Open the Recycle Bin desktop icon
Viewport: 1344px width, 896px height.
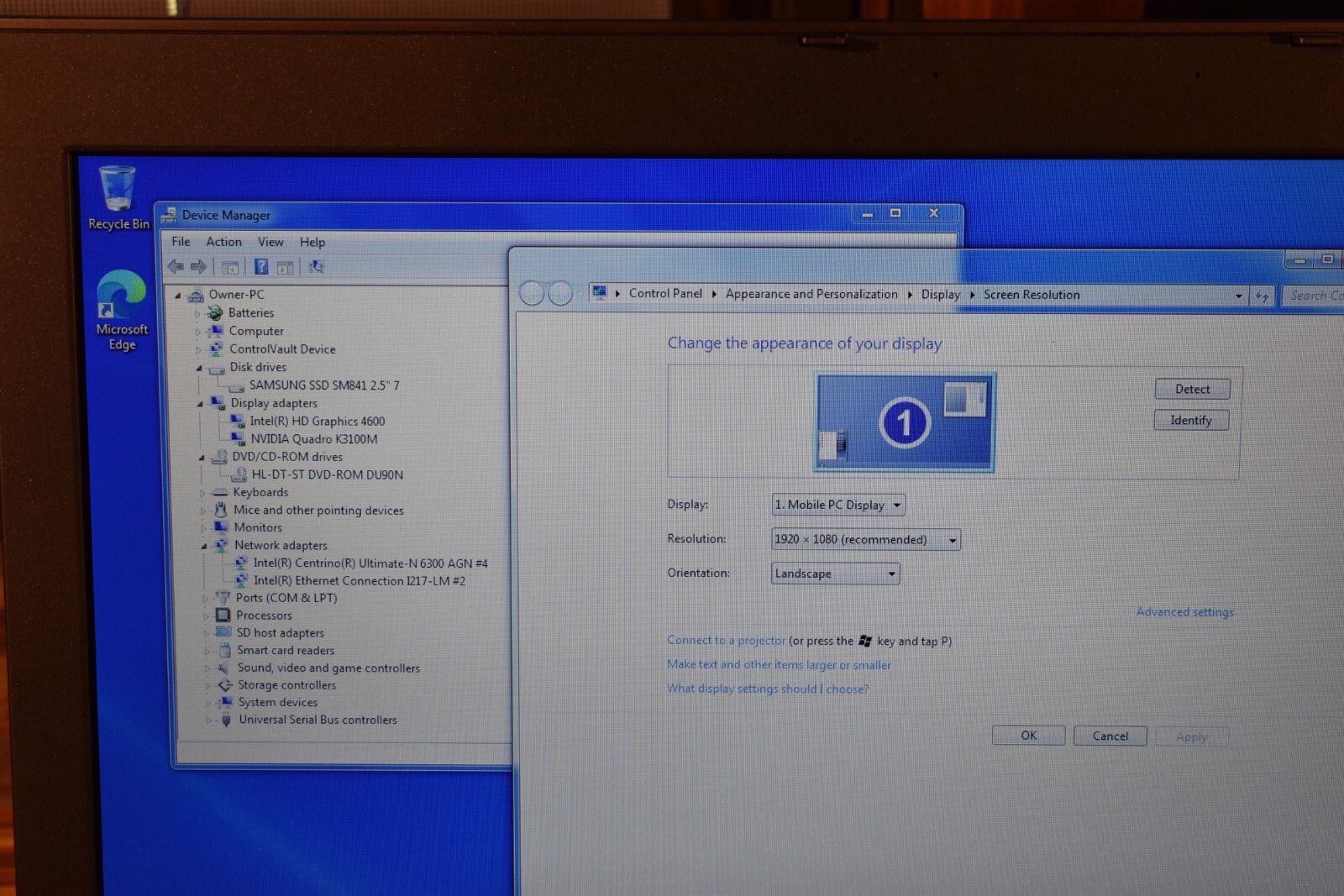(118, 197)
